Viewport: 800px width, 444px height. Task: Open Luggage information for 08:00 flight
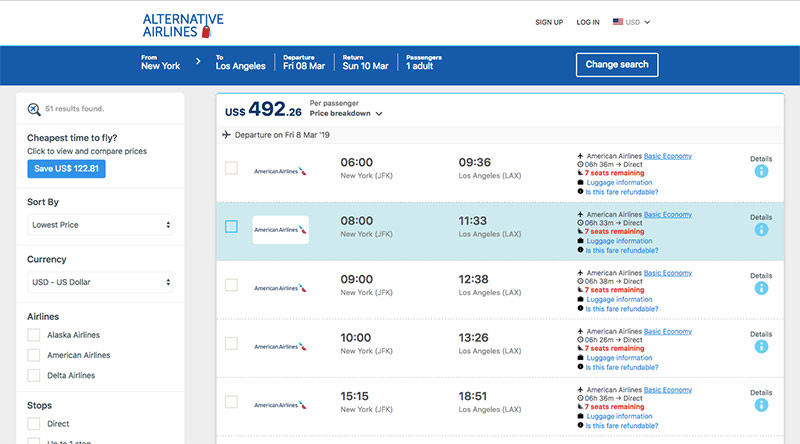tap(619, 241)
